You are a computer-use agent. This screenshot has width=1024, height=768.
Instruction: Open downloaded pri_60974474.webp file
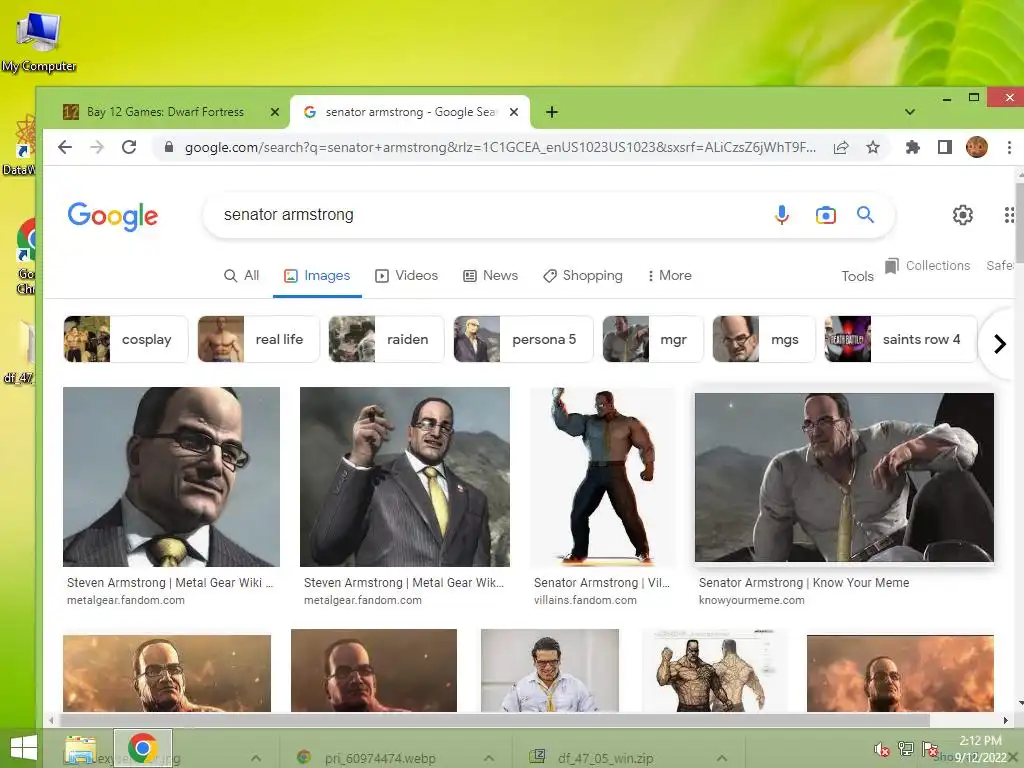[x=380, y=758]
